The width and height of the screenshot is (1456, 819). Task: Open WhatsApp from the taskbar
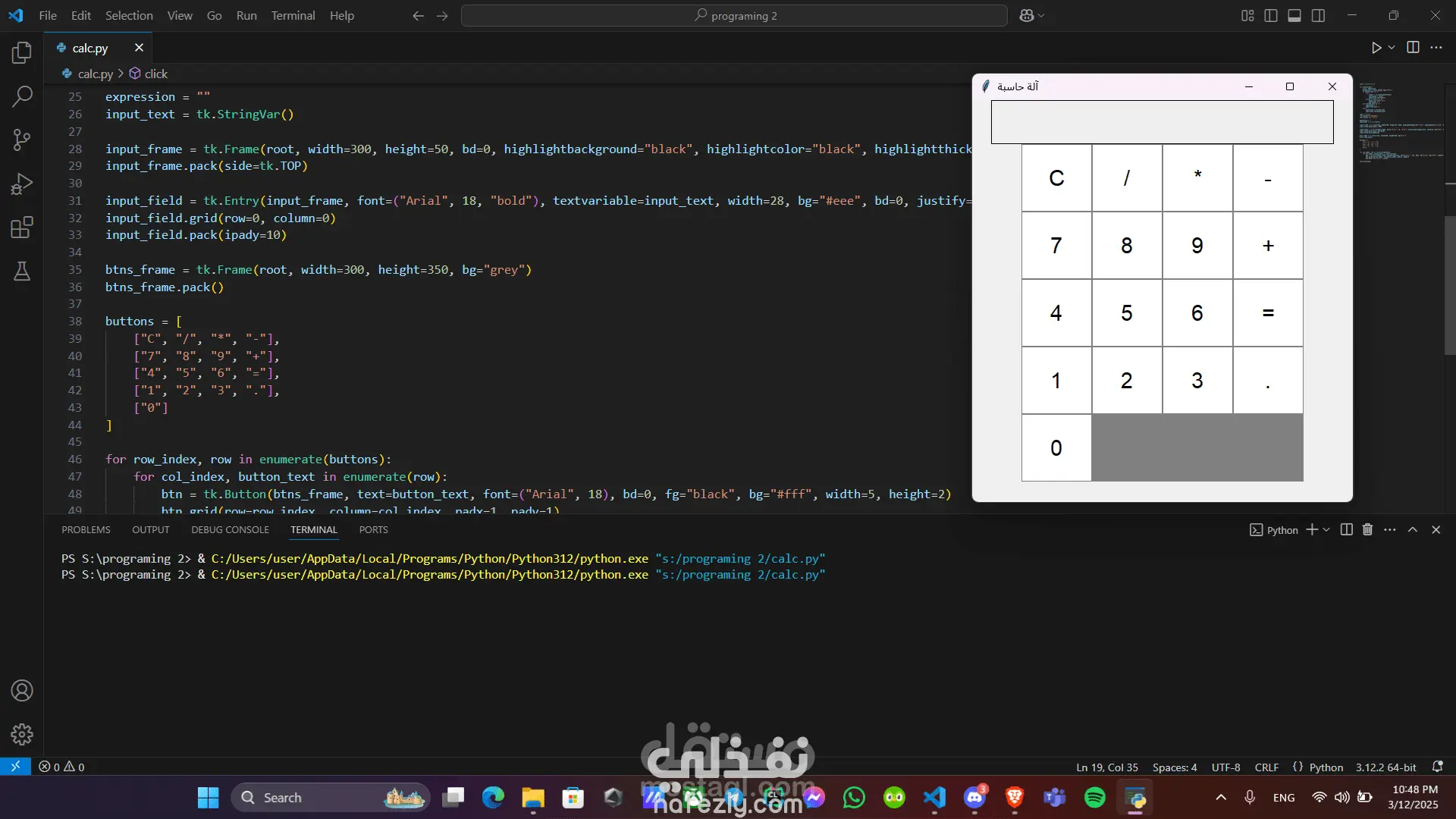pyautogui.click(x=854, y=797)
